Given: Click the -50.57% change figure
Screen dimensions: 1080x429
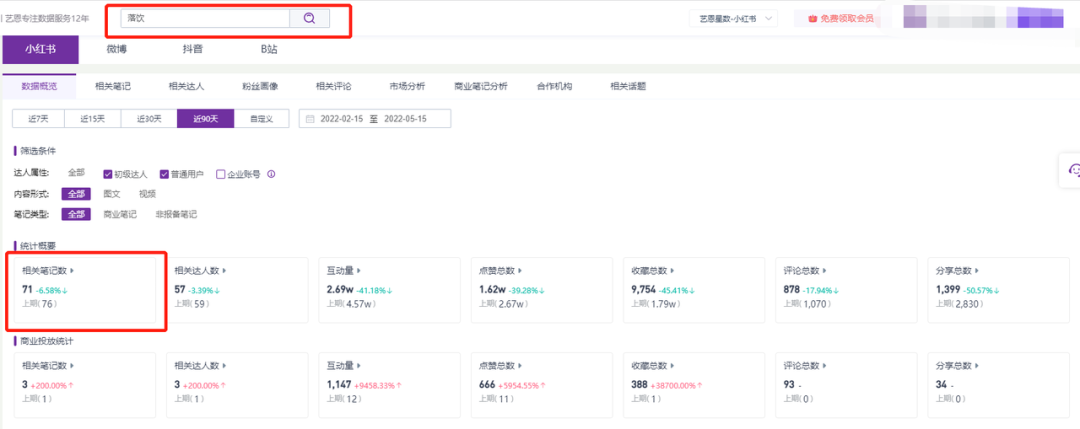Looking at the screenshot, I should pyautogui.click(x=979, y=291).
